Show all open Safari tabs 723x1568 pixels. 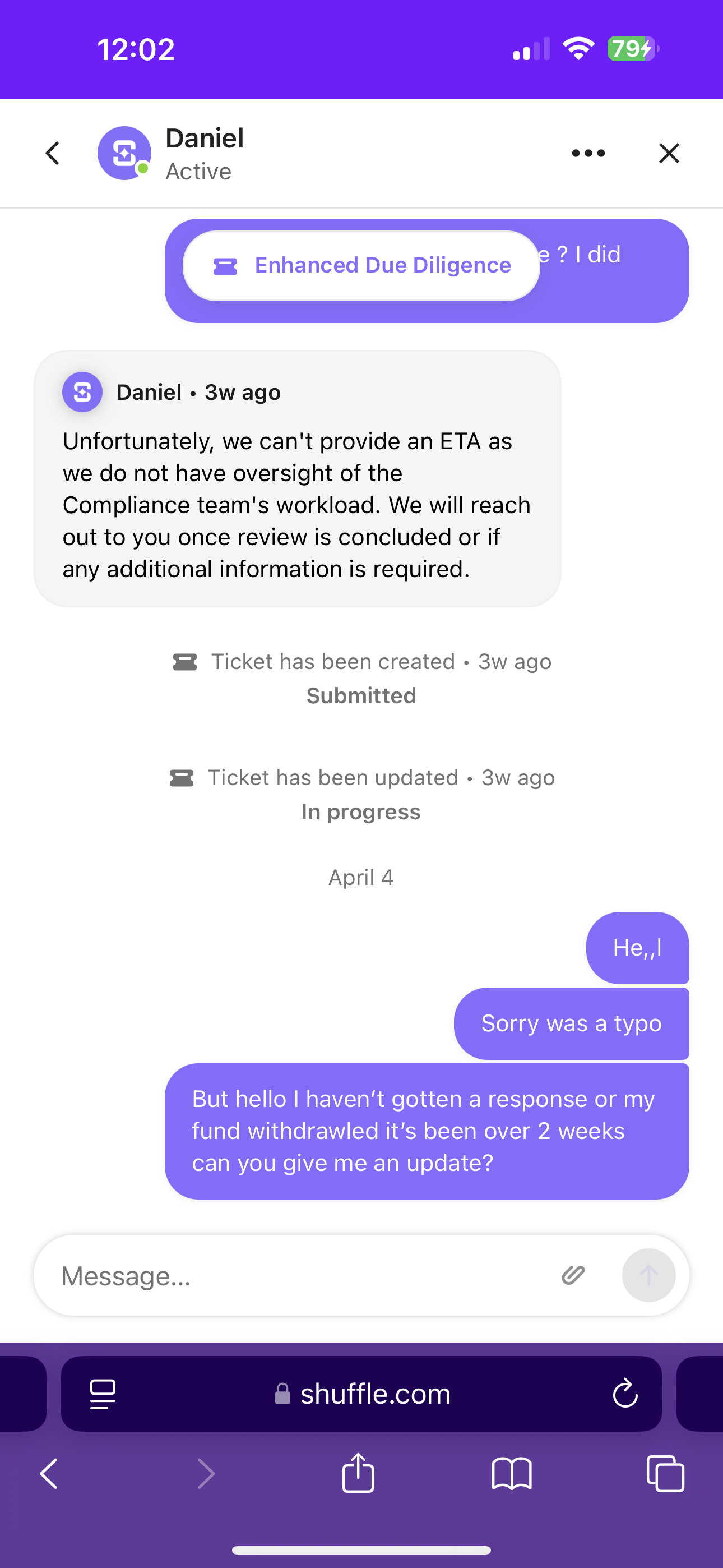(x=665, y=1474)
